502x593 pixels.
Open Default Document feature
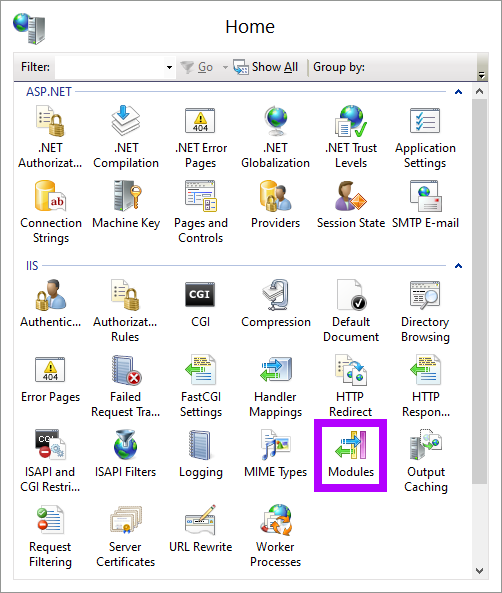point(351,311)
